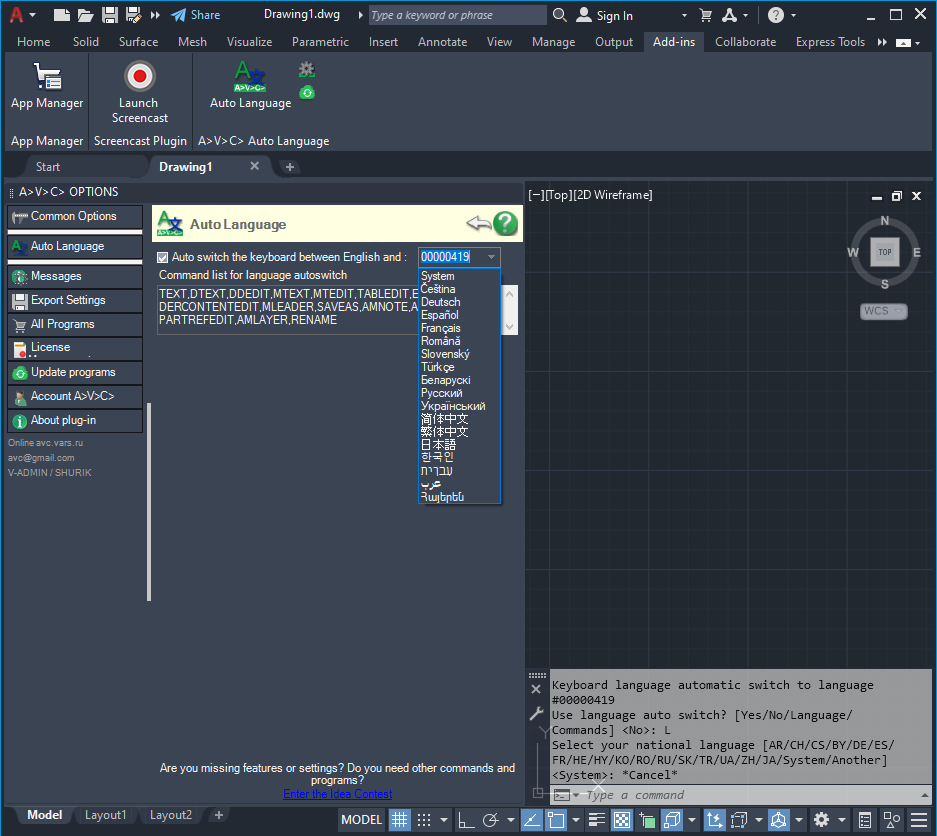The width and height of the screenshot is (937, 836).
Task: Open the snap mode settings dropdown arrow
Action: [443, 819]
